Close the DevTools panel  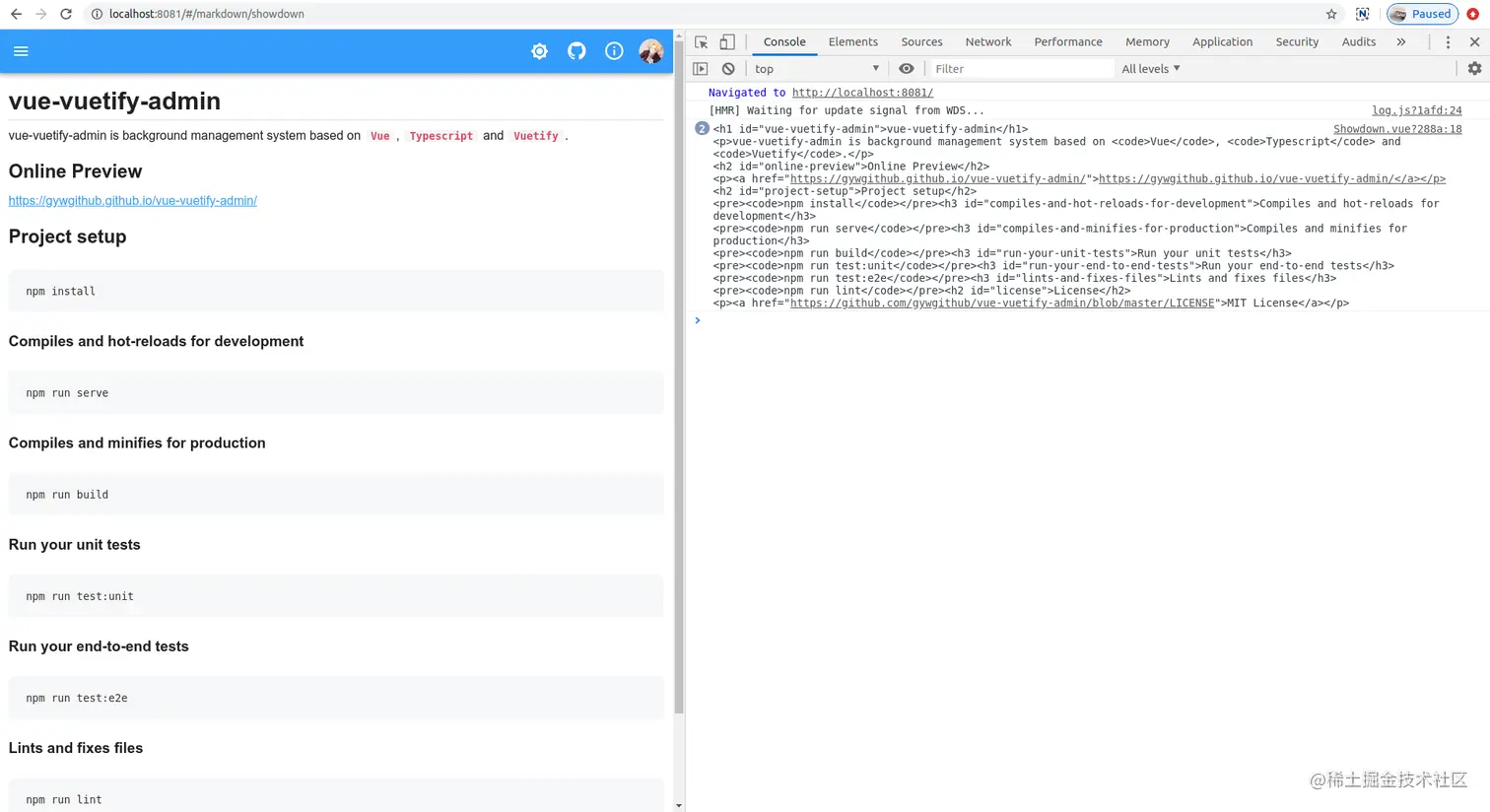point(1474,42)
